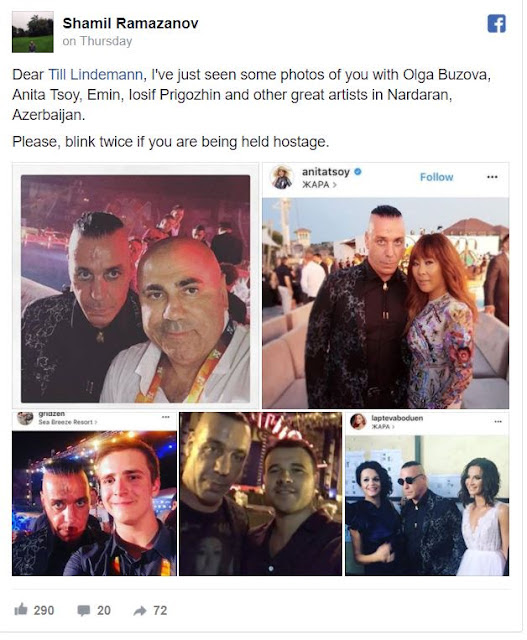Open the dark nighttime selfie in the bottom middle

(260, 494)
